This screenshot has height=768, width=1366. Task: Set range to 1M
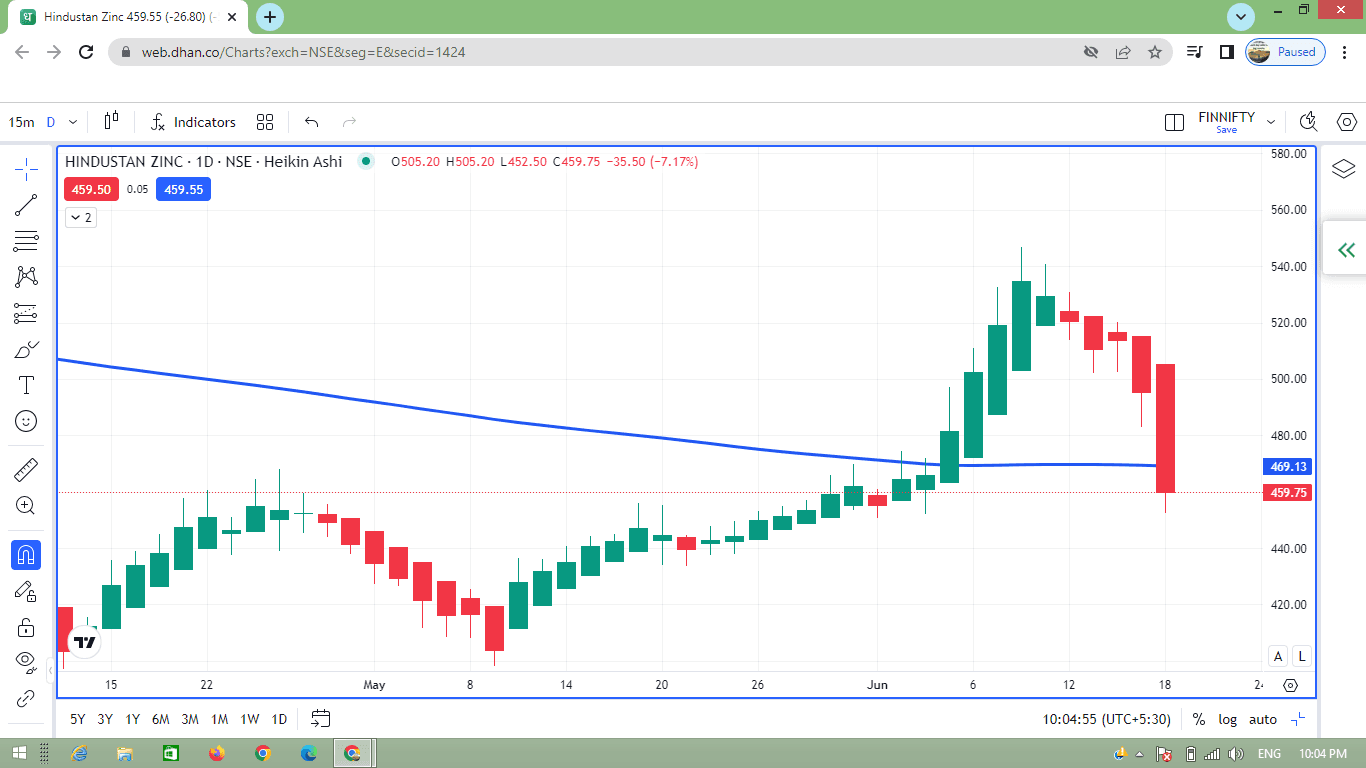220,719
